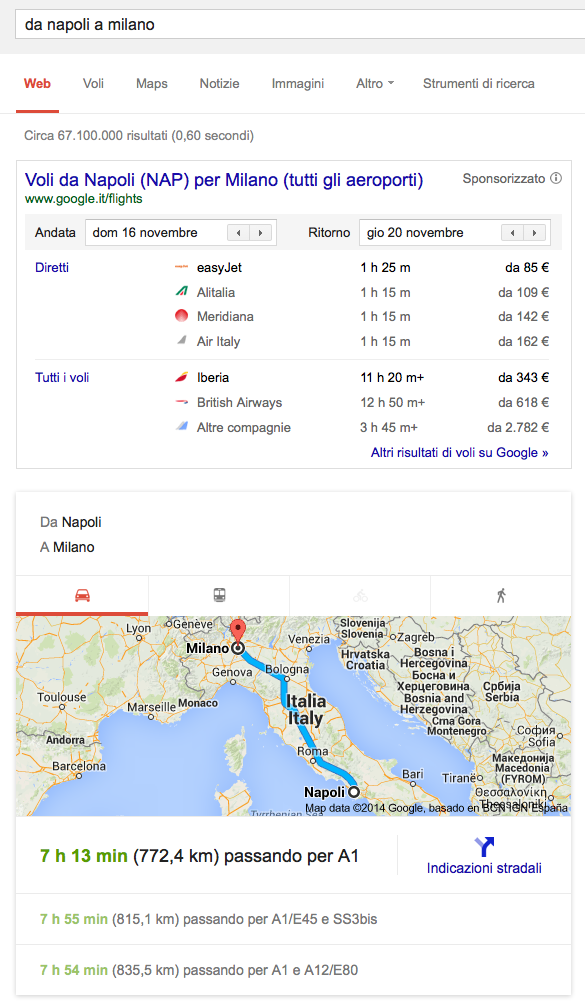Move Ritorno date one day forward

(x=534, y=233)
